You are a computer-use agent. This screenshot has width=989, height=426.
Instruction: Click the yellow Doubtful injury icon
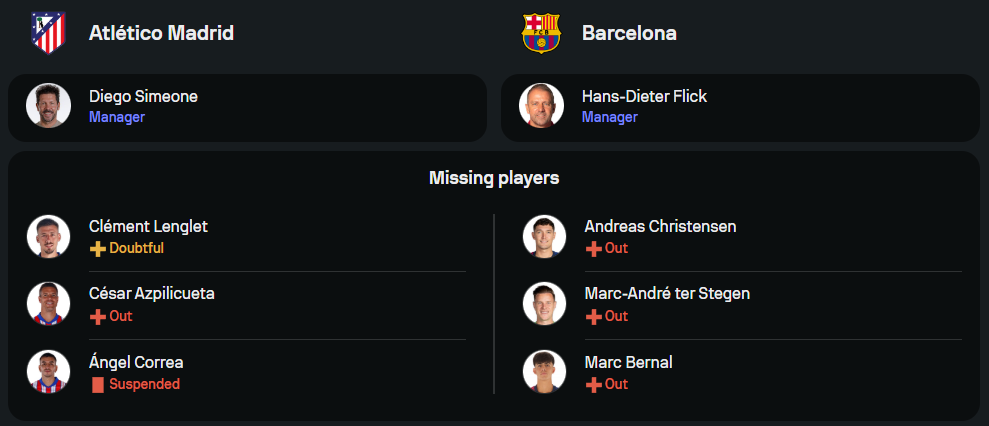97,248
